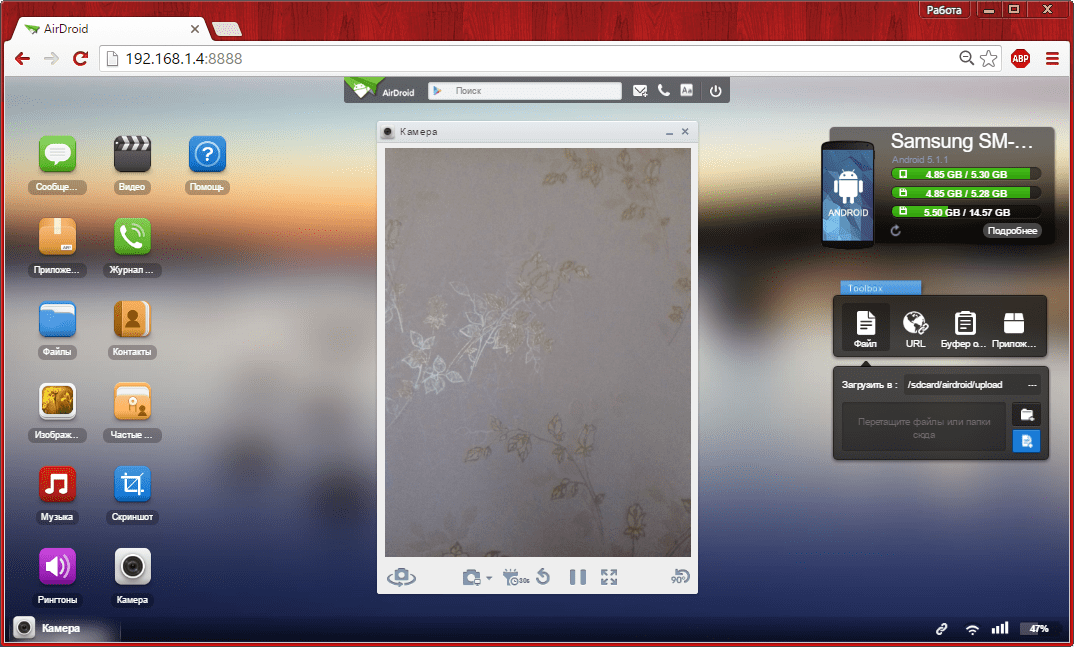Click the blue upload file button
The width and height of the screenshot is (1074, 647).
tap(1027, 441)
